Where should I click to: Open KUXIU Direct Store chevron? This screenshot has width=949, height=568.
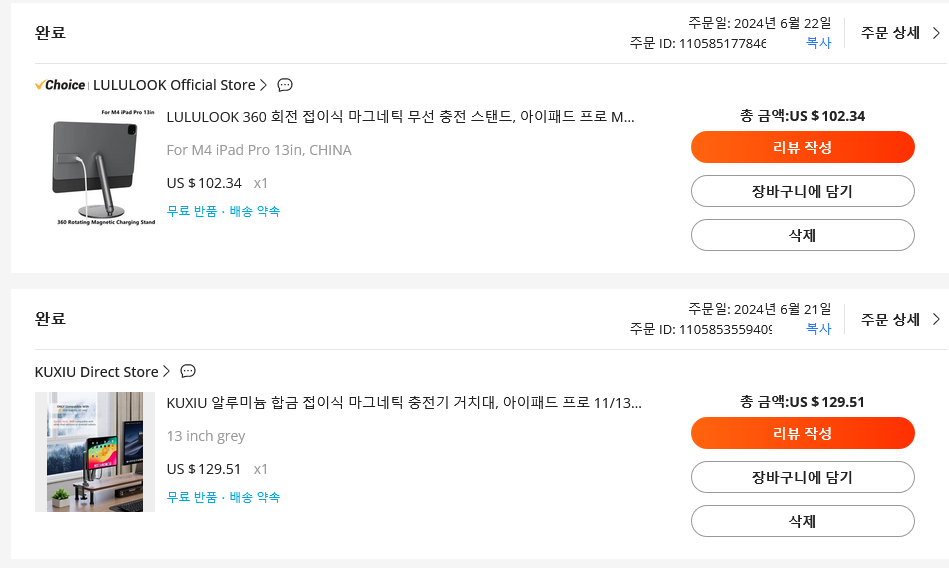pos(166,371)
